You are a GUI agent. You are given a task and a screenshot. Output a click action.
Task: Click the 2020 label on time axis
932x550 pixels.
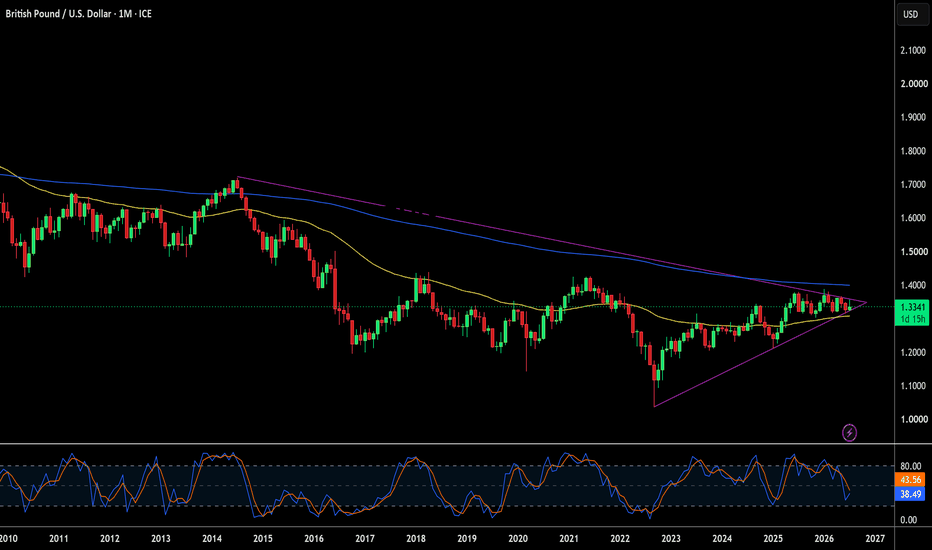(518, 539)
